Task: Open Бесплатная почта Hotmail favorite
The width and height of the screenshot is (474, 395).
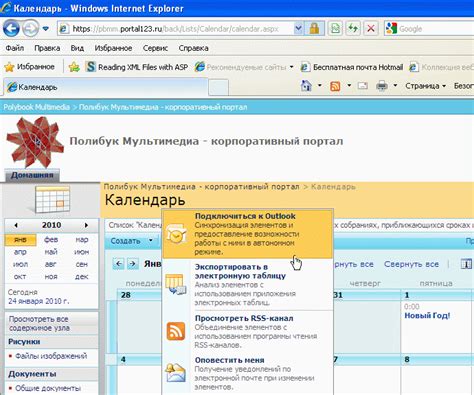Action: (352, 67)
